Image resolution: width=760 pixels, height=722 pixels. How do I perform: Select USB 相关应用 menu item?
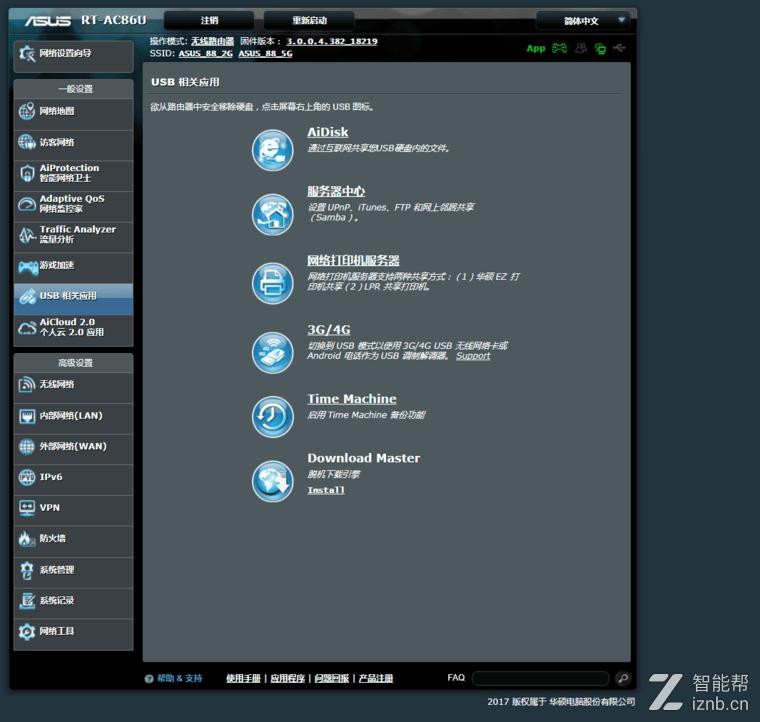pos(74,297)
